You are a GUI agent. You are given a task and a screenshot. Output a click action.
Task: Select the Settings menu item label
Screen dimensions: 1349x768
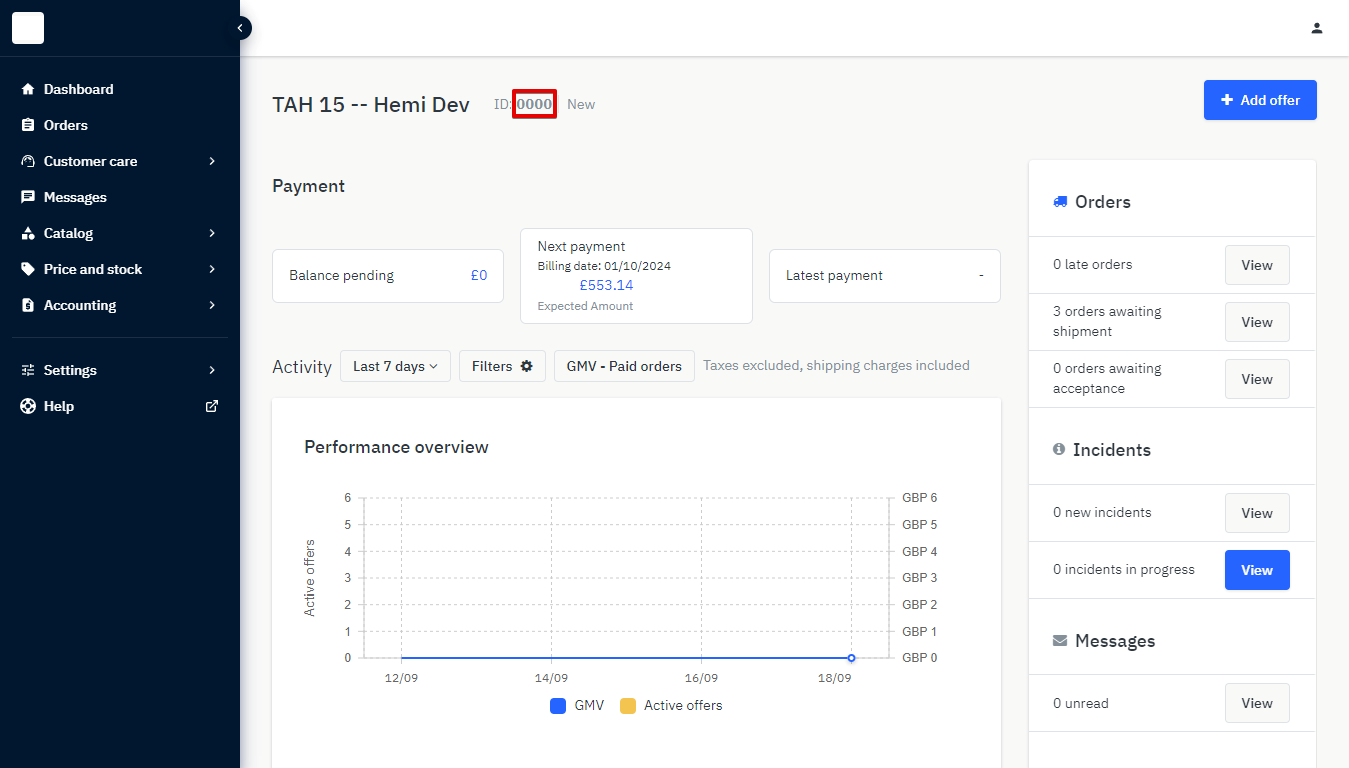[x=70, y=370]
